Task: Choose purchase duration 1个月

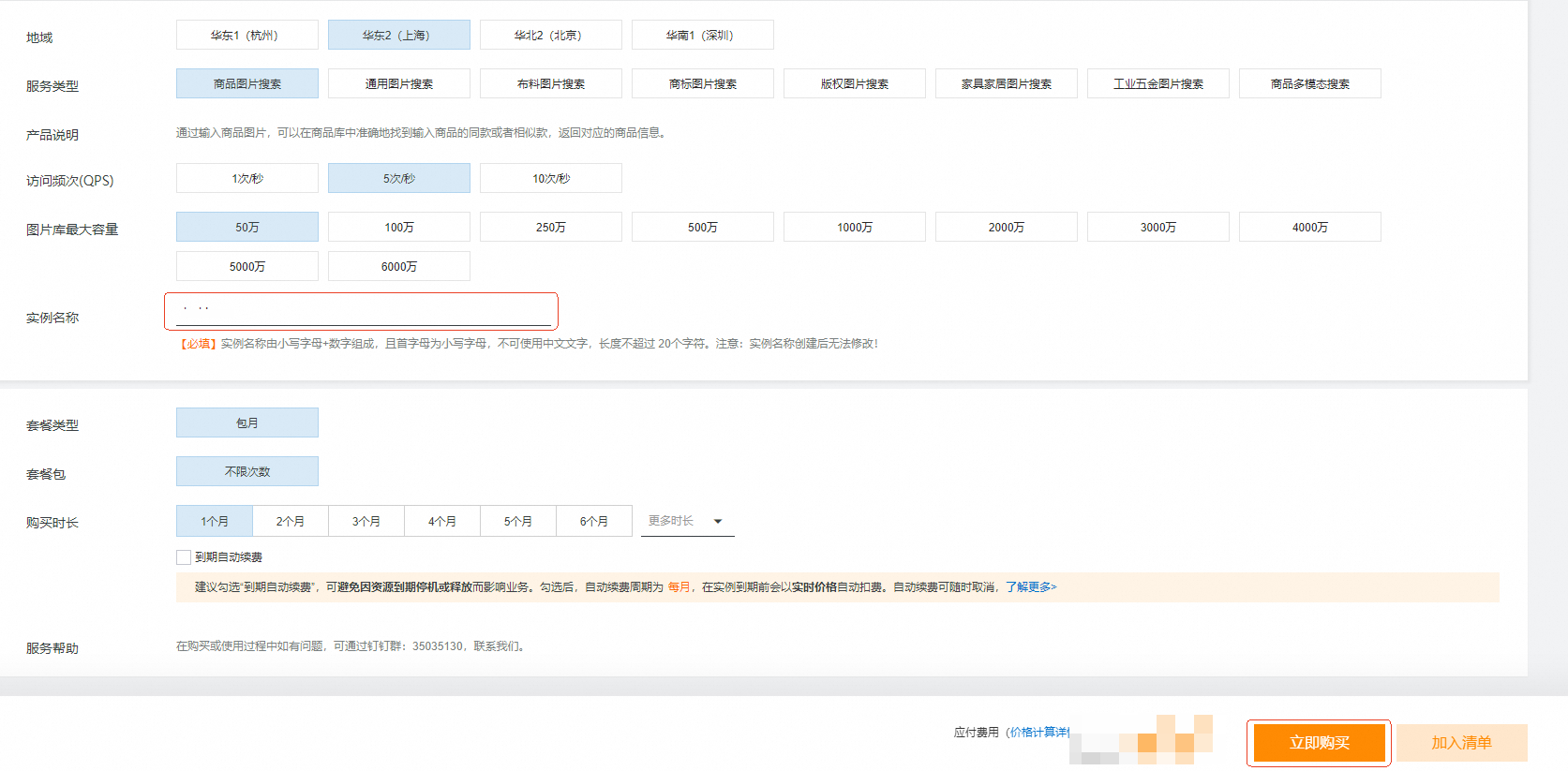Action: 215,521
